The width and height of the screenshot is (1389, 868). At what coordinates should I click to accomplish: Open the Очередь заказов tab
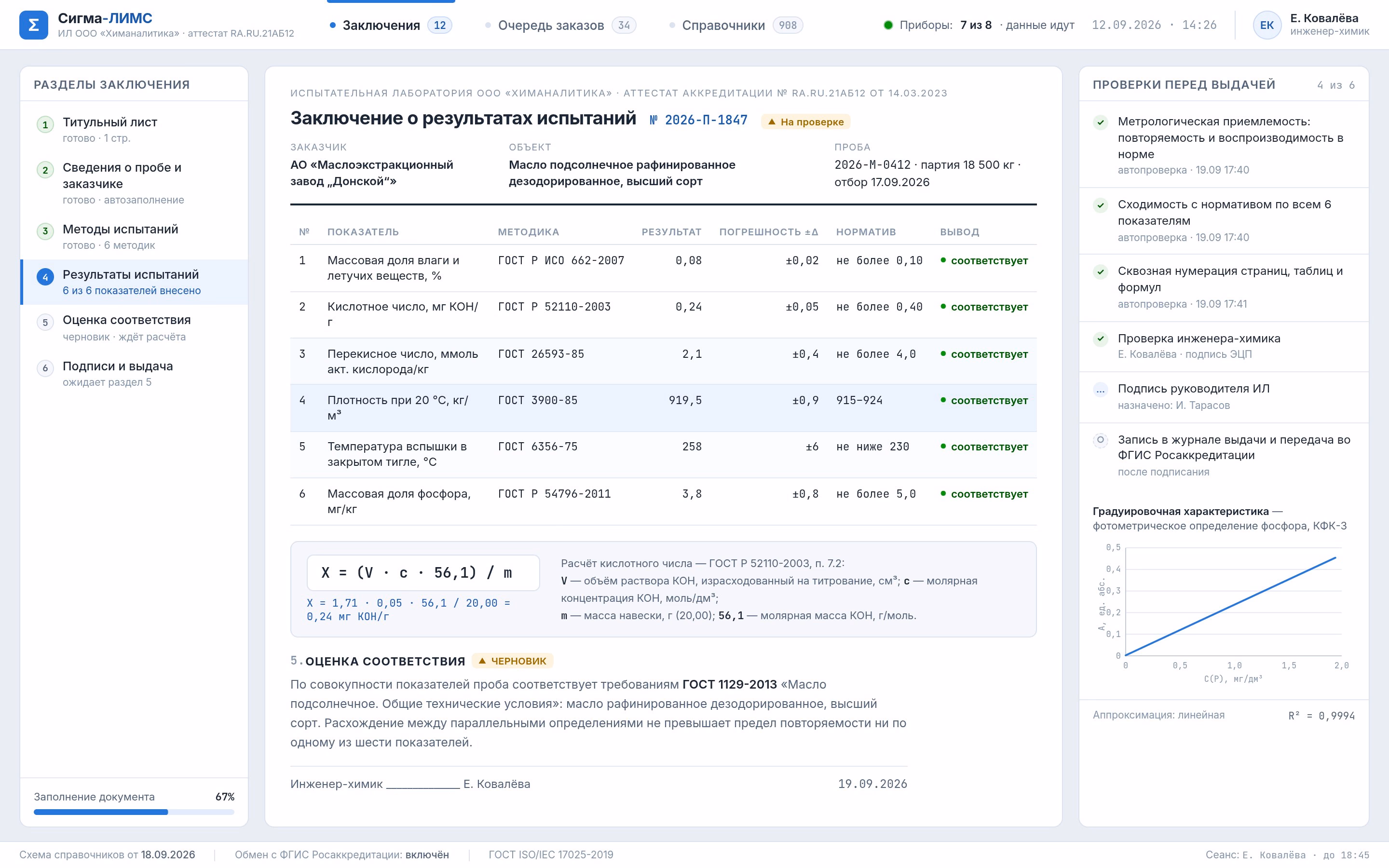click(x=561, y=25)
